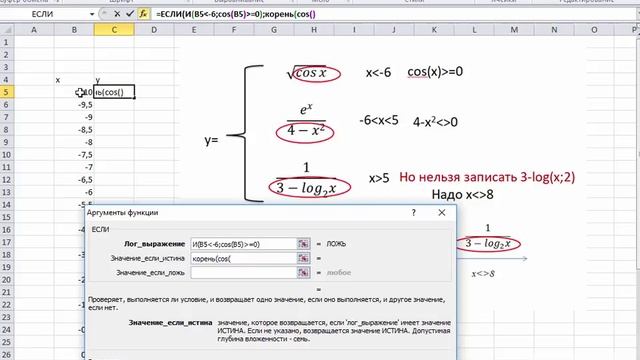Close the Аргументы функции dialog

(442, 213)
